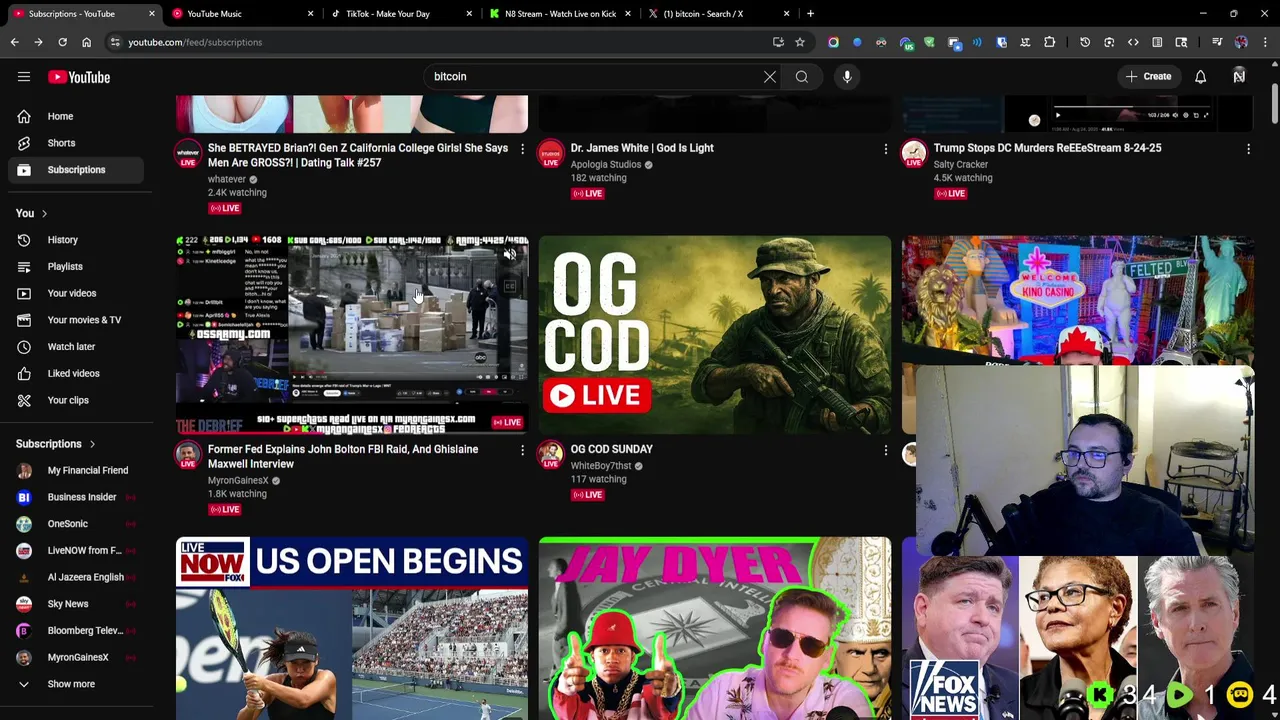Click the address bar URL
This screenshot has width=1280, height=720.
pos(195,42)
